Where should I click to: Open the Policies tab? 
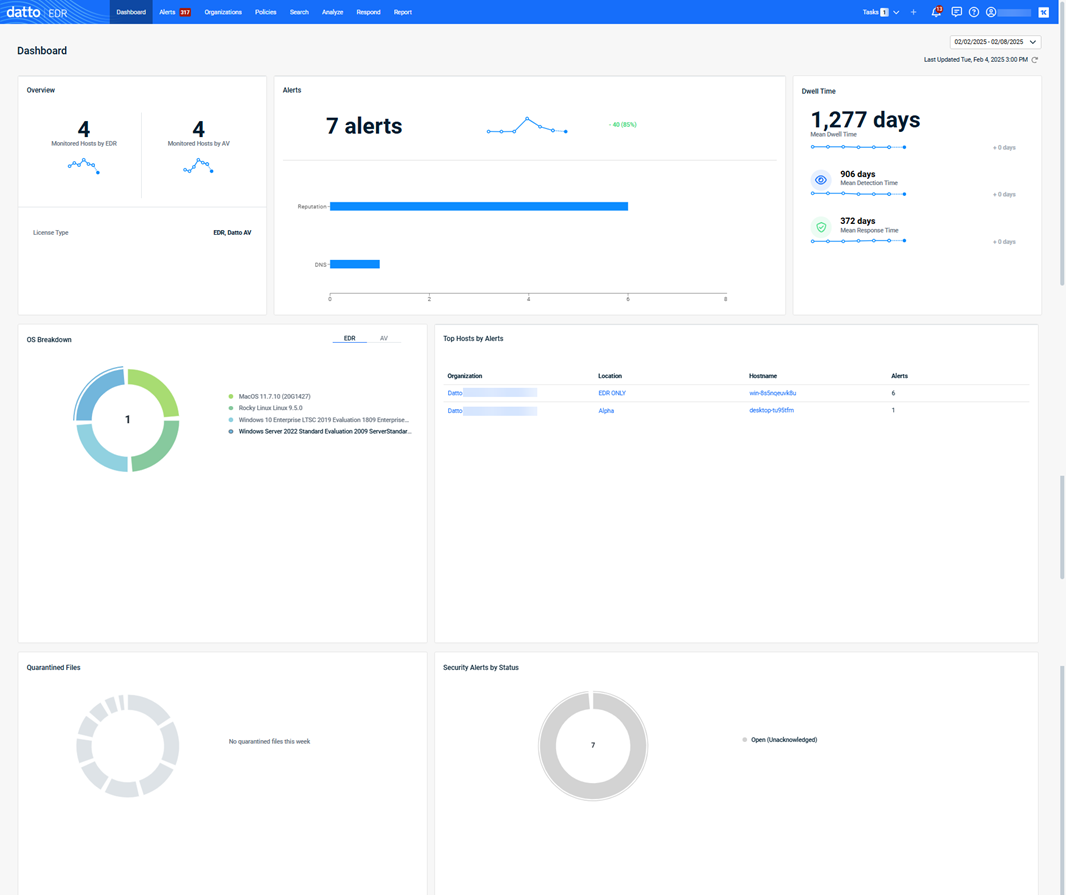pyautogui.click(x=265, y=12)
